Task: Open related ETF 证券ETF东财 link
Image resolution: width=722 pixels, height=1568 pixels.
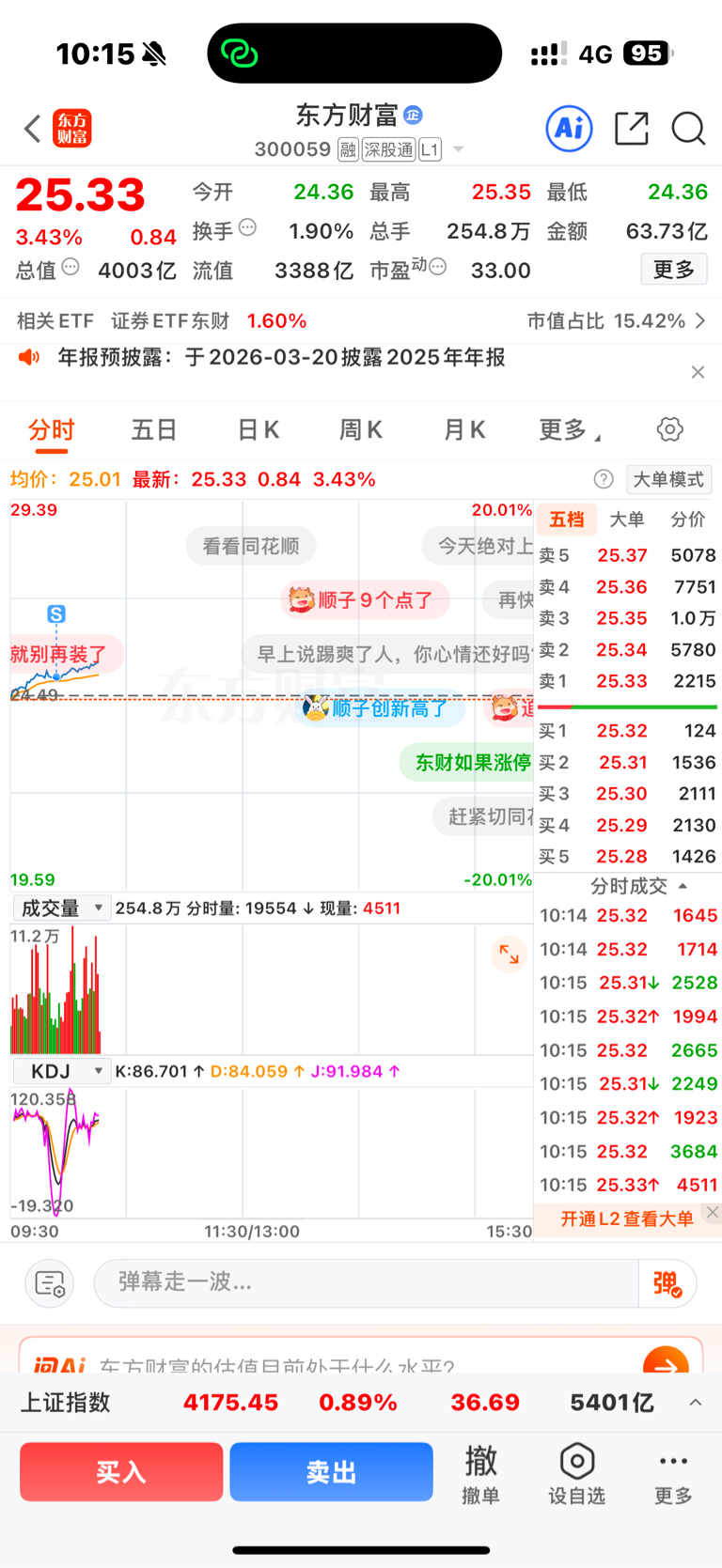Action: tap(170, 321)
